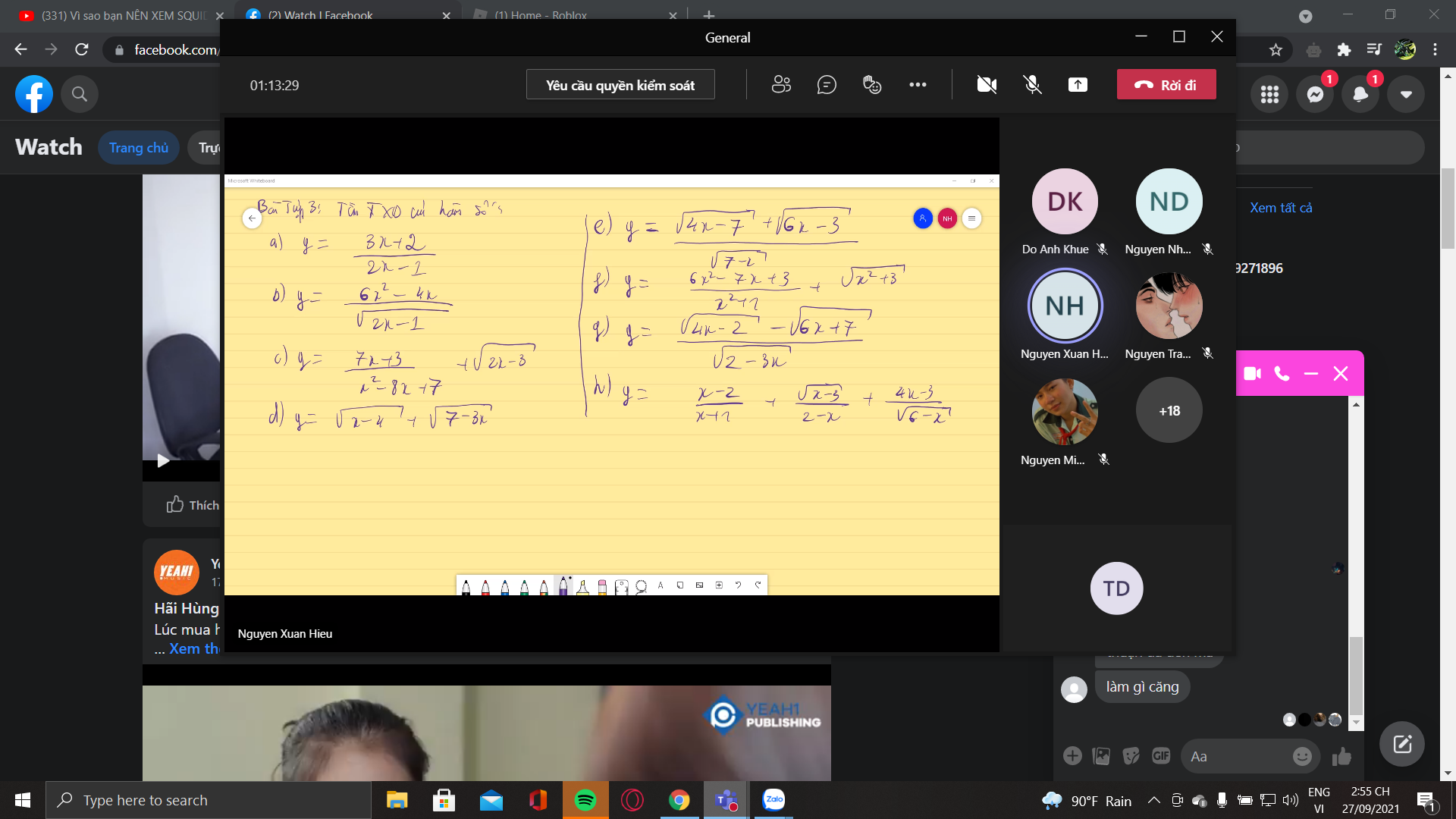Screen dimensions: 1456x819
Task: Select Nguyen Xuan Hieu NH participant tile
Action: pos(1065,316)
